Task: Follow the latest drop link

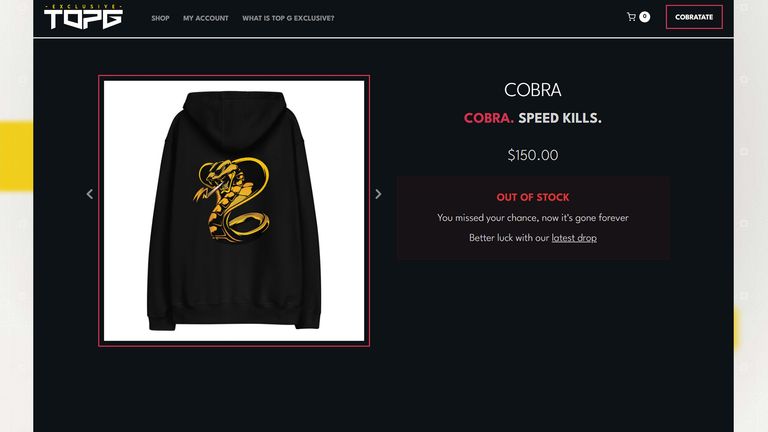Action: coord(574,238)
